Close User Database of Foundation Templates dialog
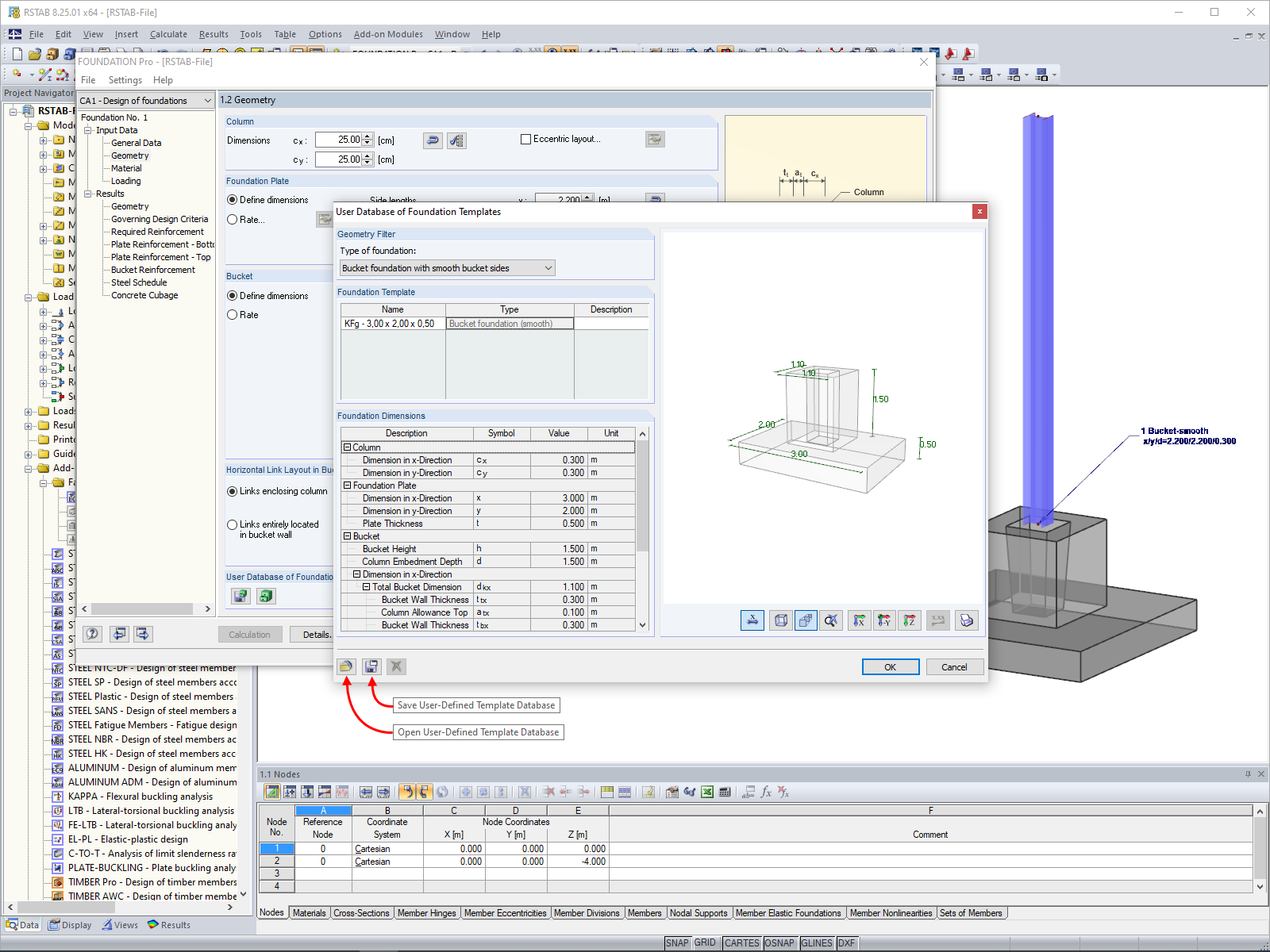Image resolution: width=1270 pixels, height=952 pixels. coord(979,211)
